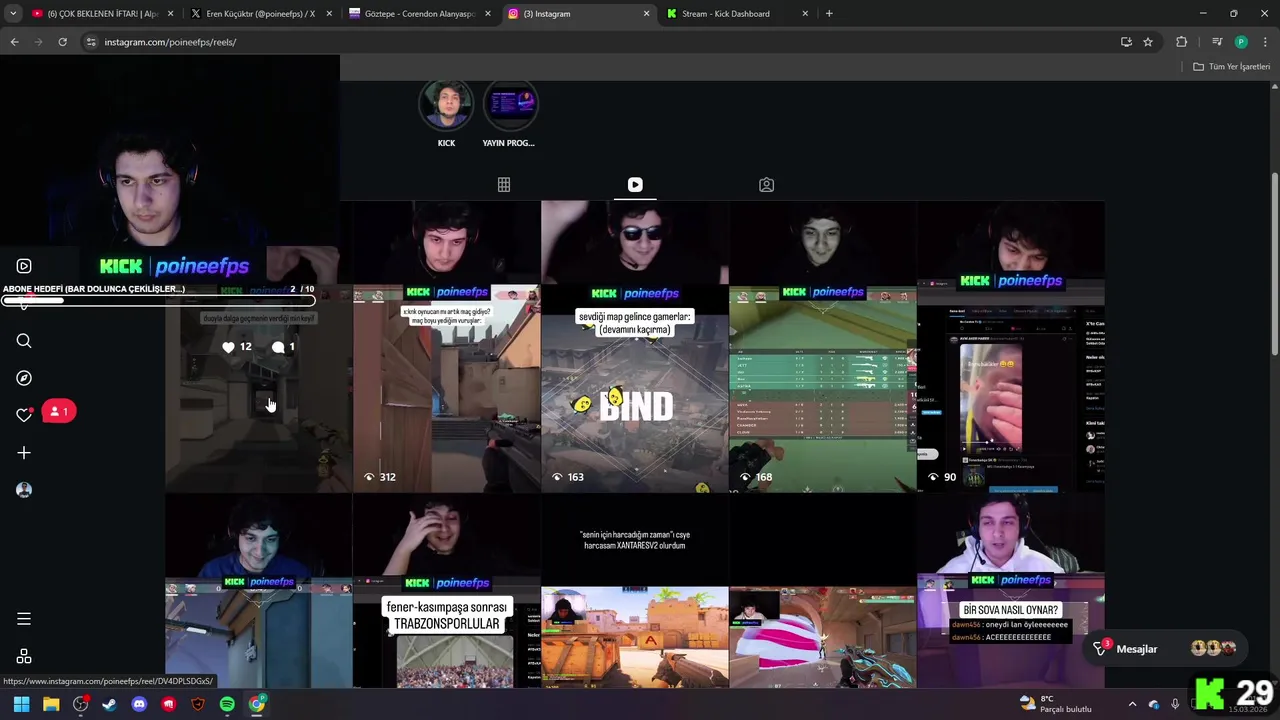Open the BIND reel with 163 views

pos(635,346)
